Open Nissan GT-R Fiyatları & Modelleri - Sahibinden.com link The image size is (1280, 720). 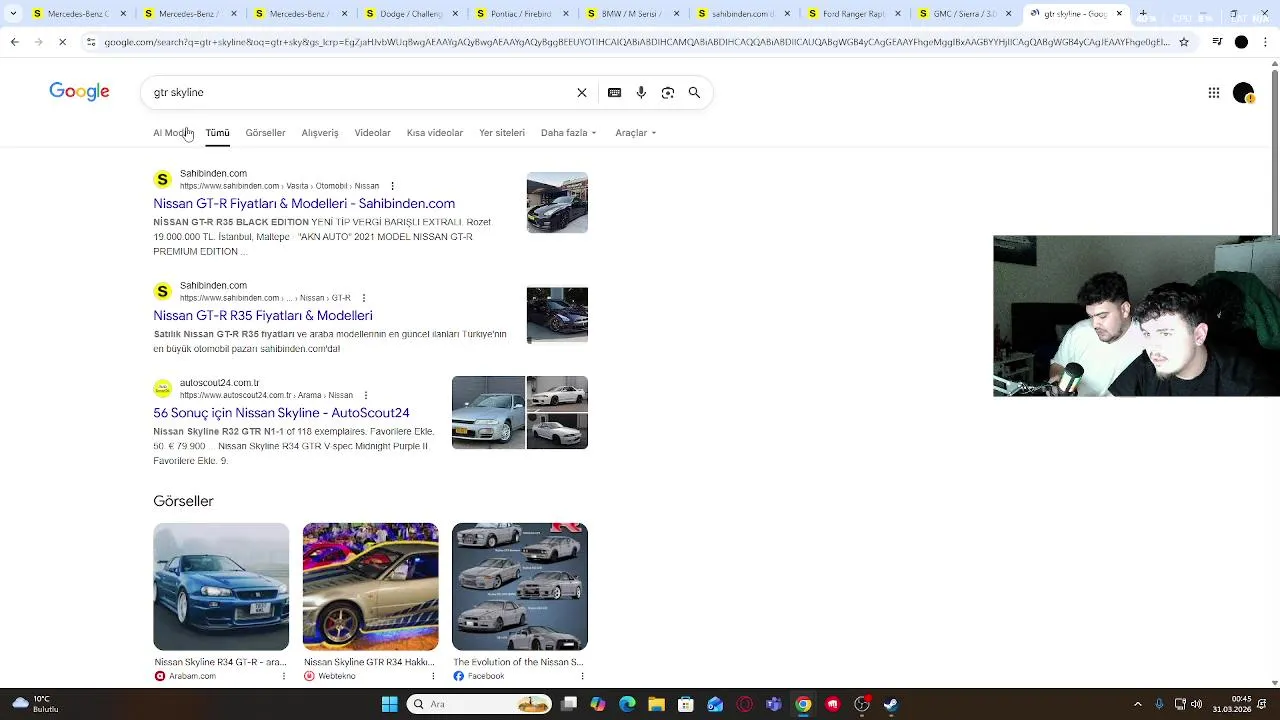(x=304, y=203)
